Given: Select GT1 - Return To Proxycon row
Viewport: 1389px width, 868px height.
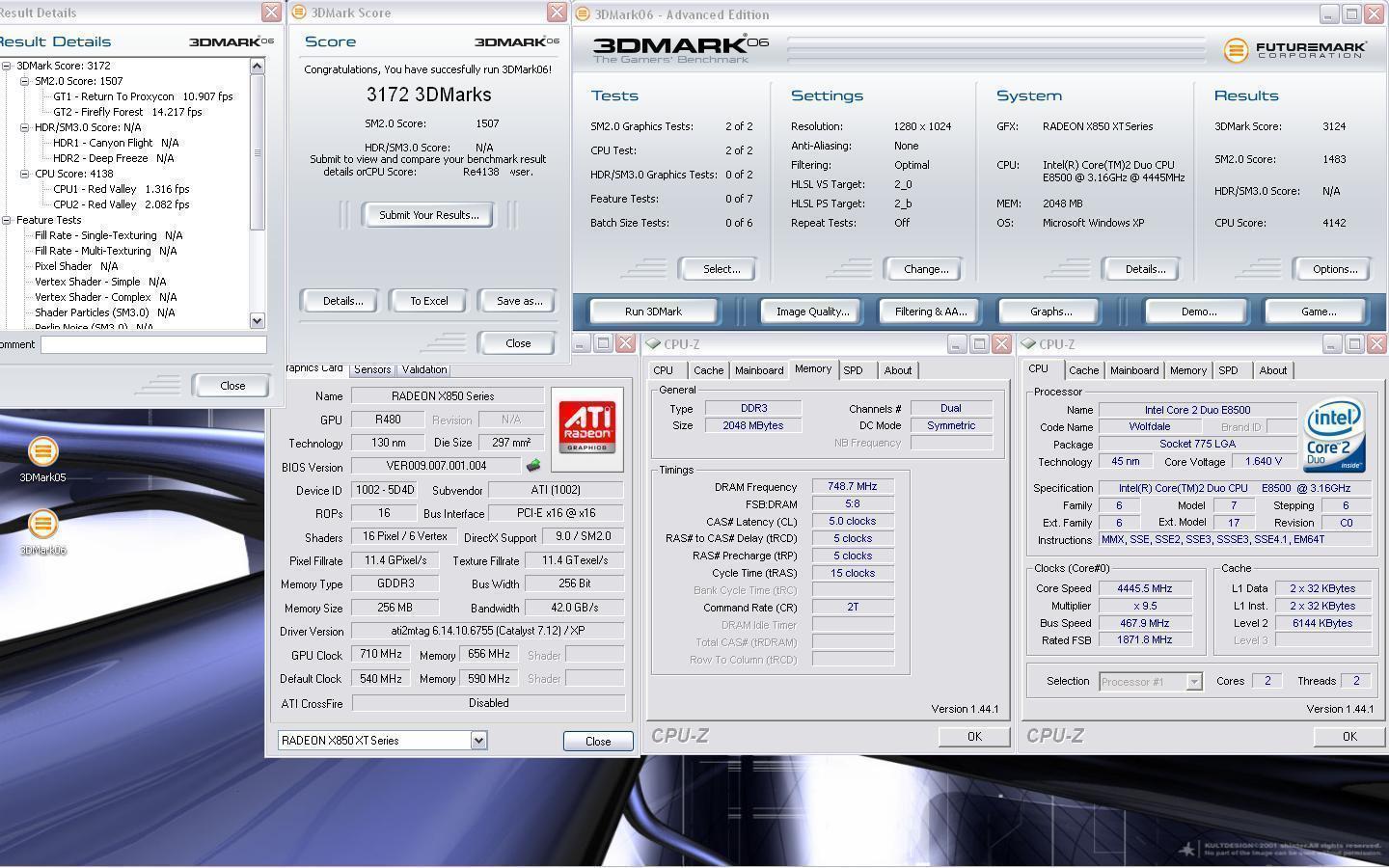Looking at the screenshot, I should 143,96.
